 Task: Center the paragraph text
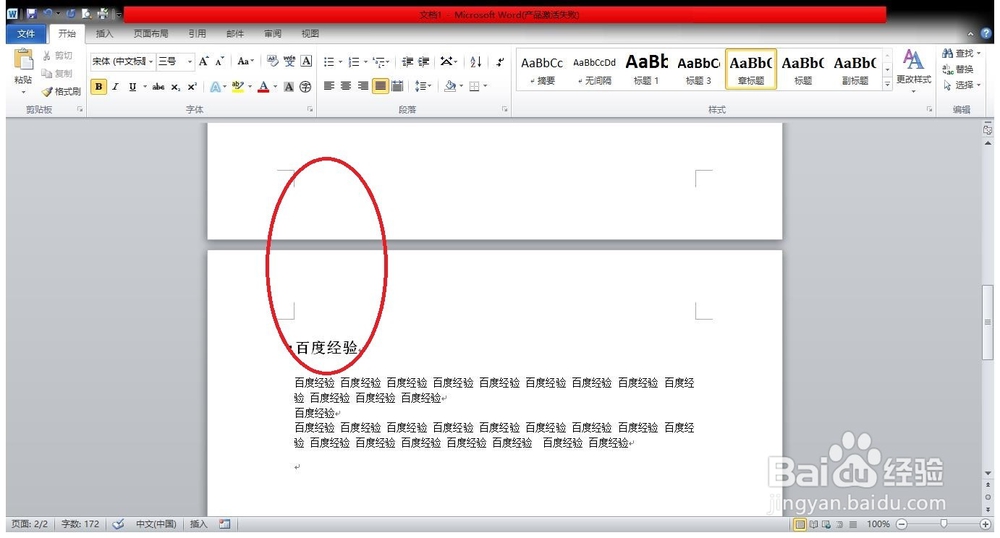point(346,86)
